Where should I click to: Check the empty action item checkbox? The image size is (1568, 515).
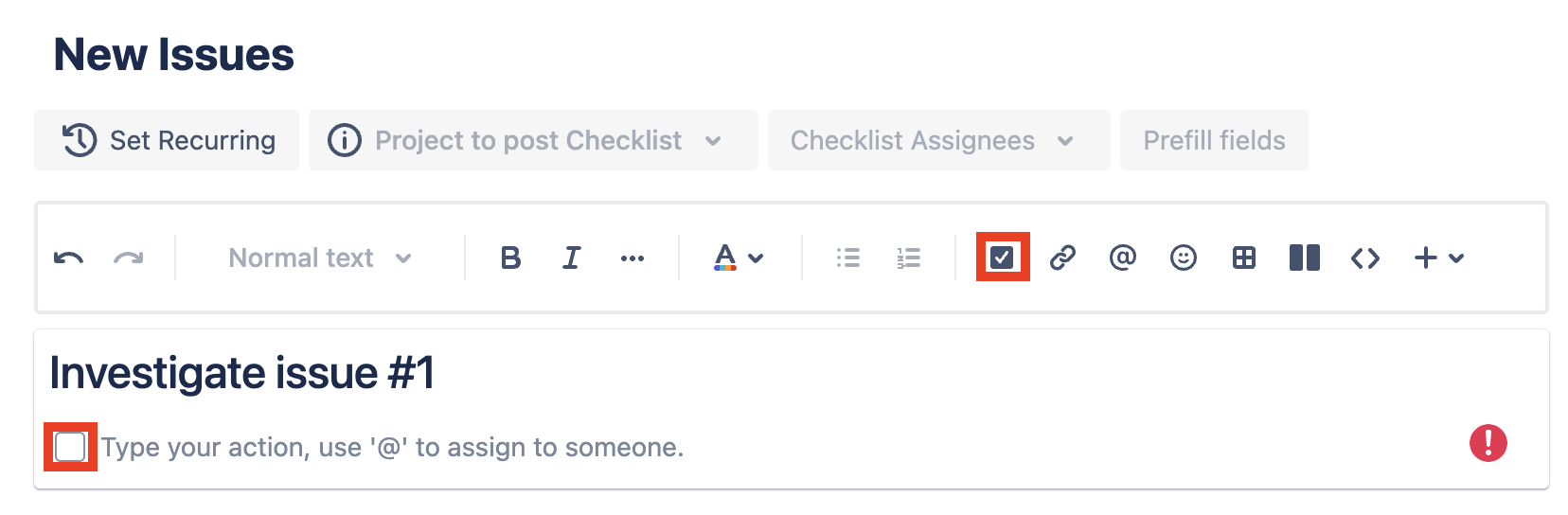71,447
